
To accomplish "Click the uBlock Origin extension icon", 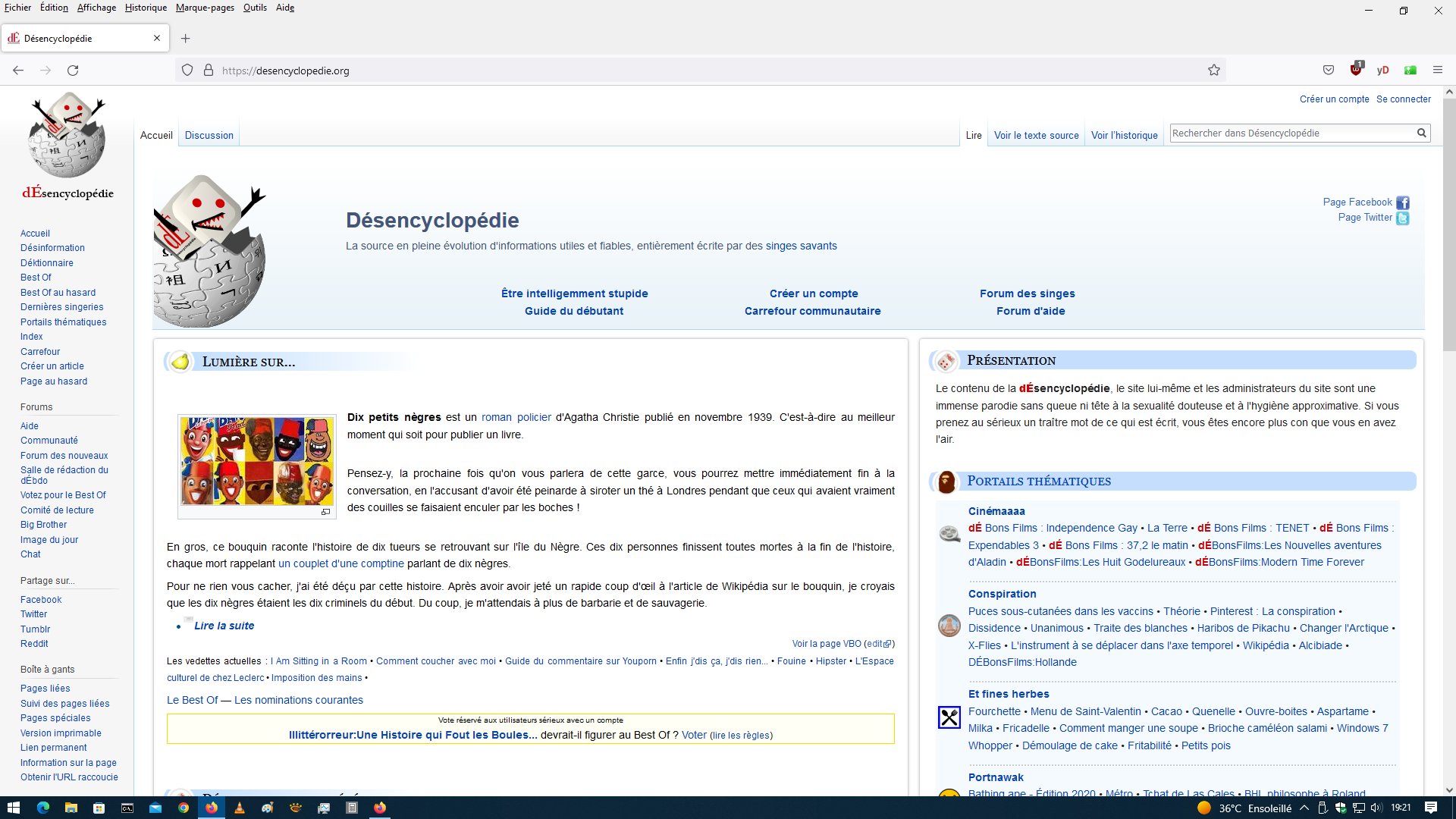I will click(1356, 70).
